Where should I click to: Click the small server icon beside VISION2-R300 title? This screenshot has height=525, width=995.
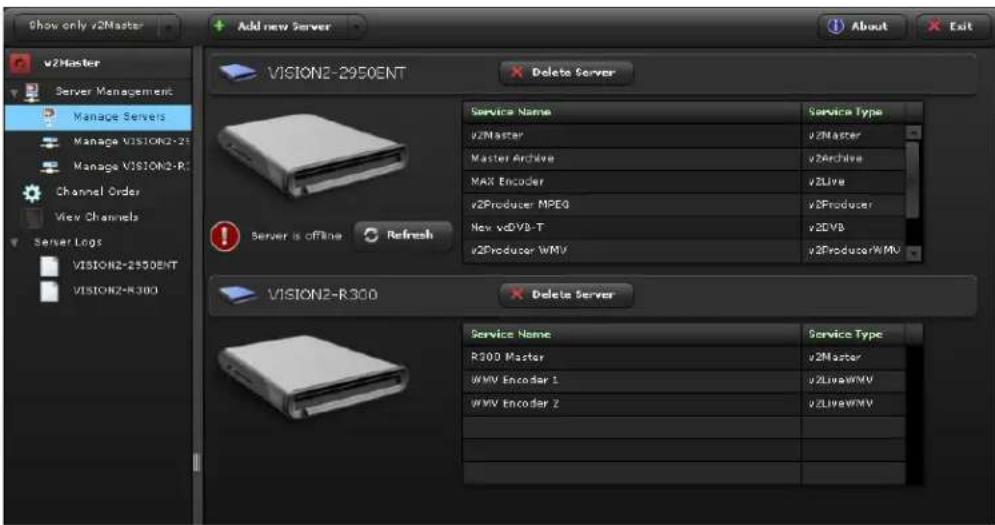pyautogui.click(x=238, y=295)
